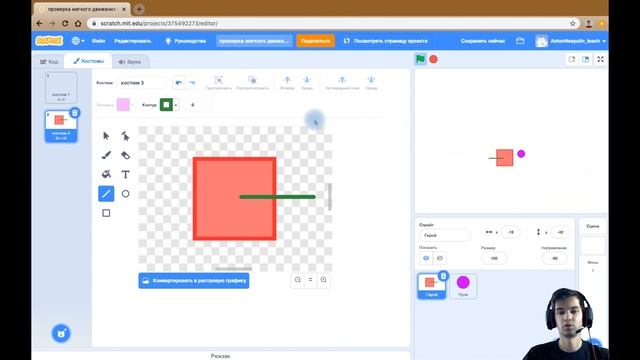Switch to the large stage layout
640x360 pixels.
point(586,59)
